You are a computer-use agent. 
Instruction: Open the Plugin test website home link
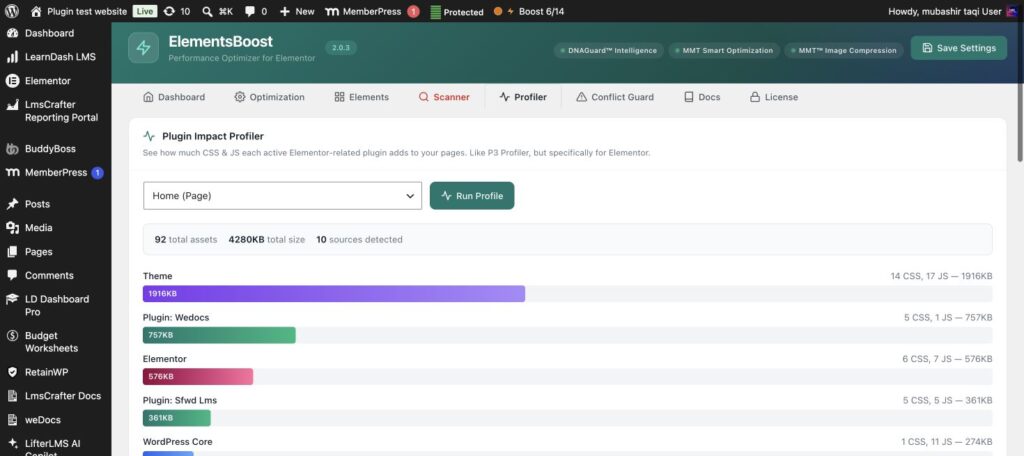(x=79, y=11)
